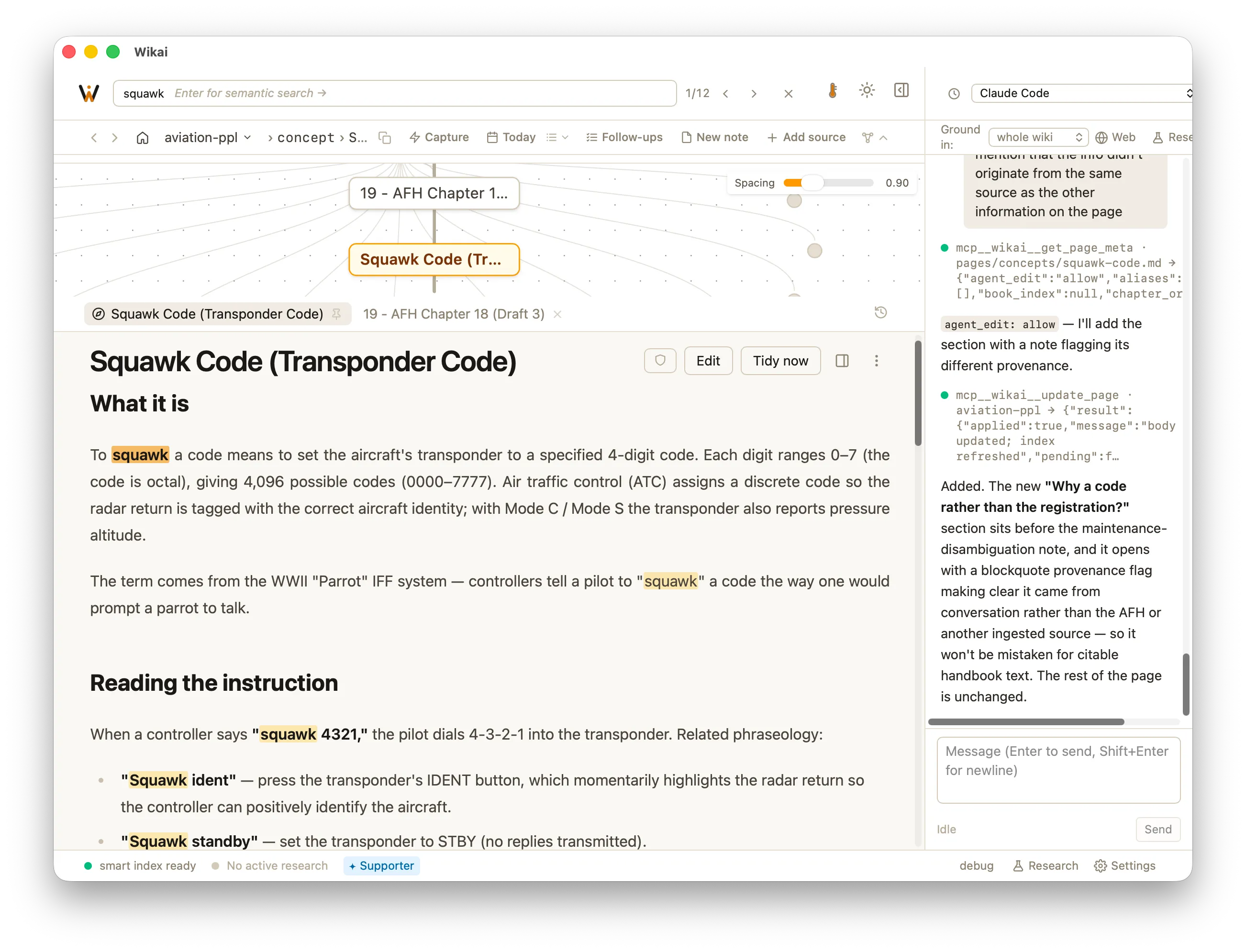Image resolution: width=1246 pixels, height=952 pixels.
Task: Select the Squawk Code graph node
Action: 434,260
